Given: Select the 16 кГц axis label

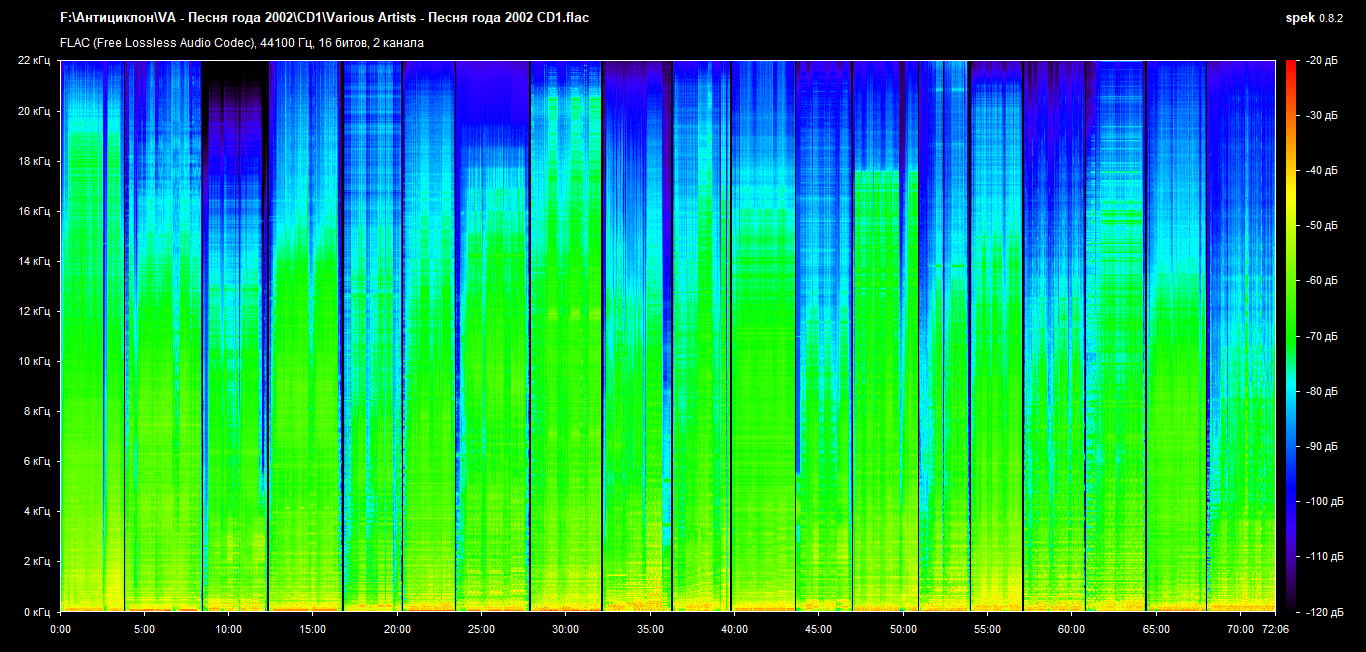Looking at the screenshot, I should pos(35,211).
